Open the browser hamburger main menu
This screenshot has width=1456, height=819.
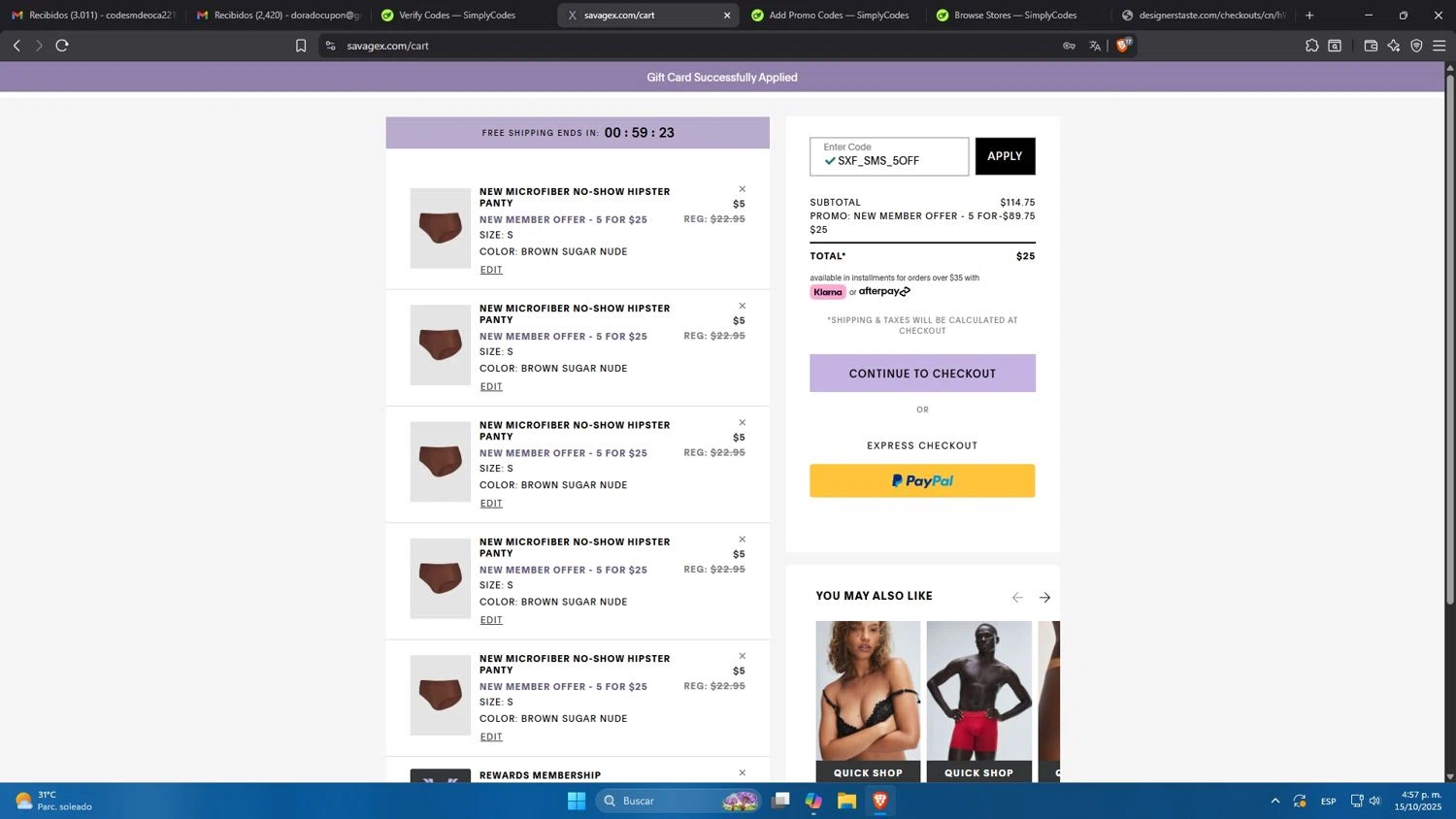point(1439,46)
